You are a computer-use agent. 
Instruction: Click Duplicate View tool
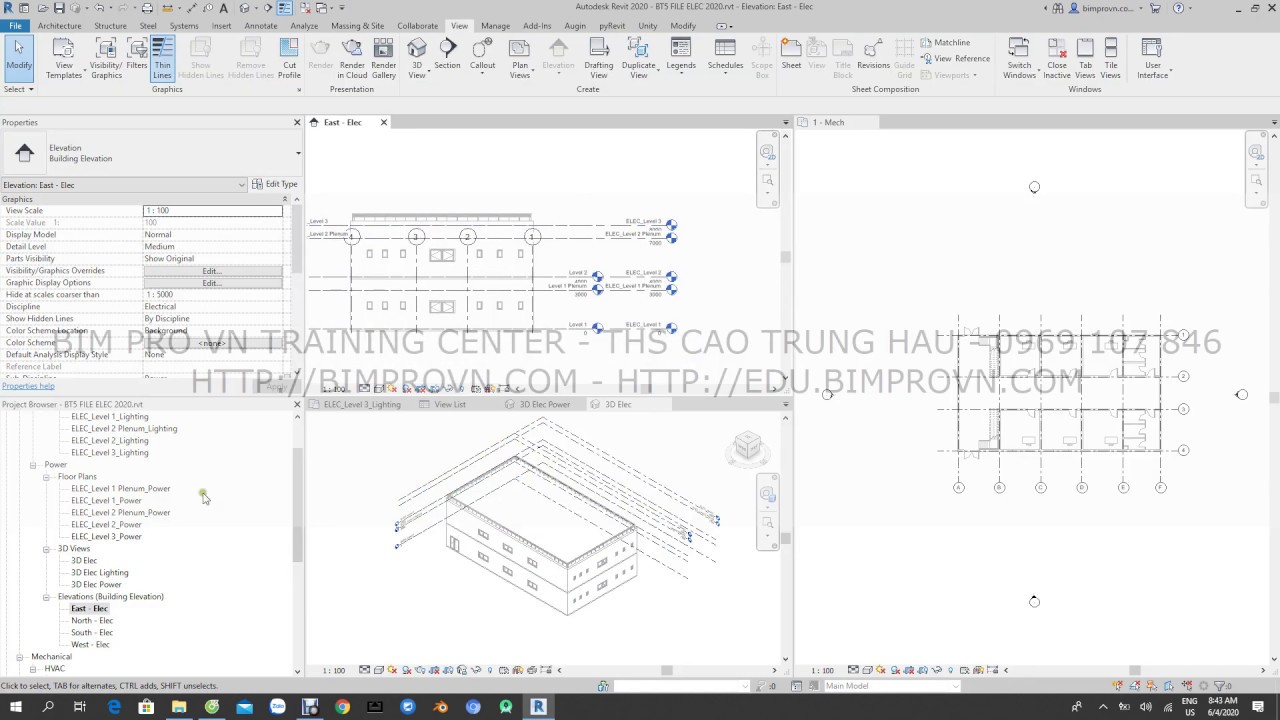pos(638,58)
